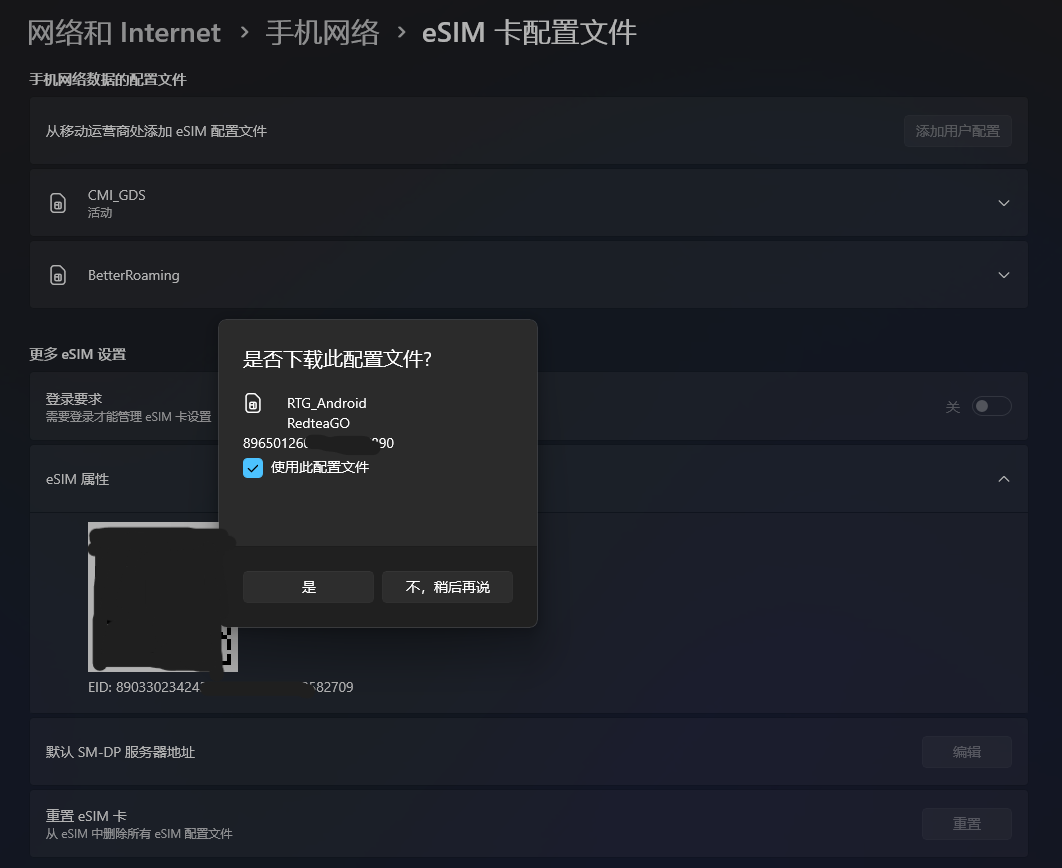Collapse the eSIM 属性 section
The height and width of the screenshot is (868, 1062).
1003,479
